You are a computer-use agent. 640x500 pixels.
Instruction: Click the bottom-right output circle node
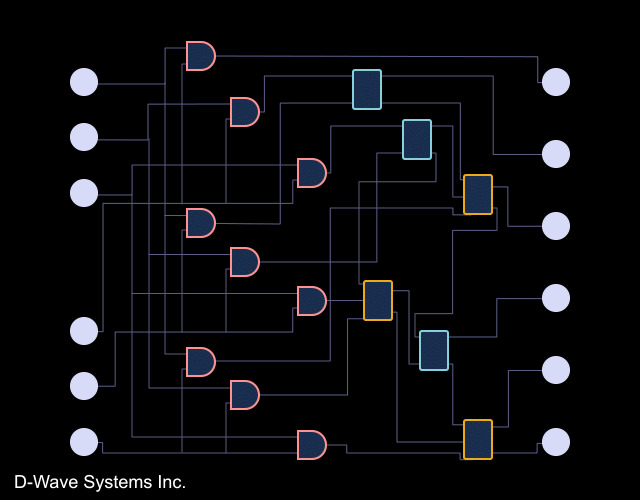(x=556, y=442)
